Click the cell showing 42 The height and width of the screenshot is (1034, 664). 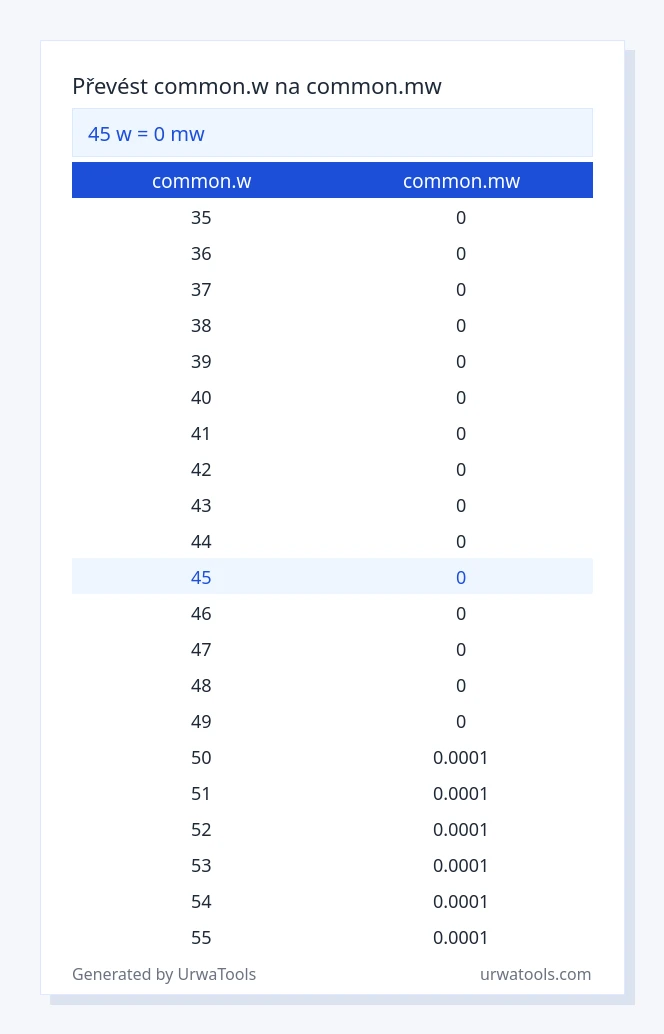click(201, 470)
